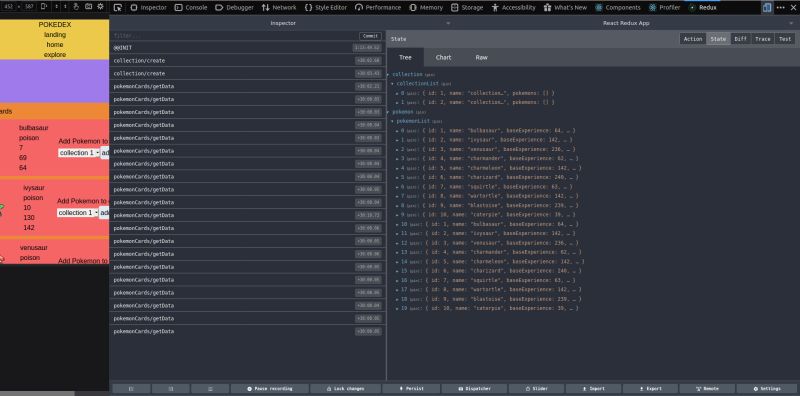The width and height of the screenshot is (800, 396).
Task: Open the Dispatcher
Action: click(474, 389)
